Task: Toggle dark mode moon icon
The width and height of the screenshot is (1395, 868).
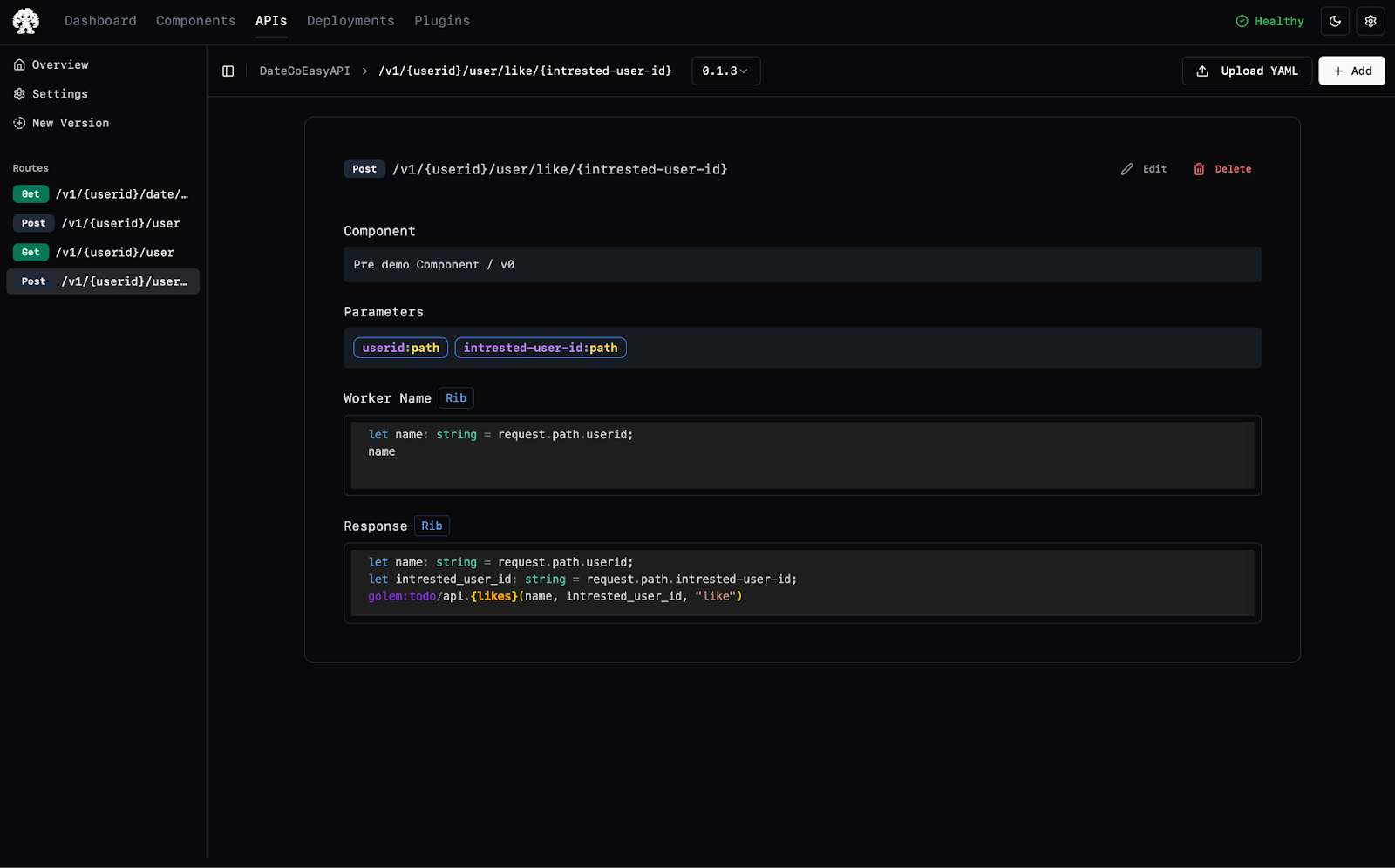Action: pos(1335,21)
